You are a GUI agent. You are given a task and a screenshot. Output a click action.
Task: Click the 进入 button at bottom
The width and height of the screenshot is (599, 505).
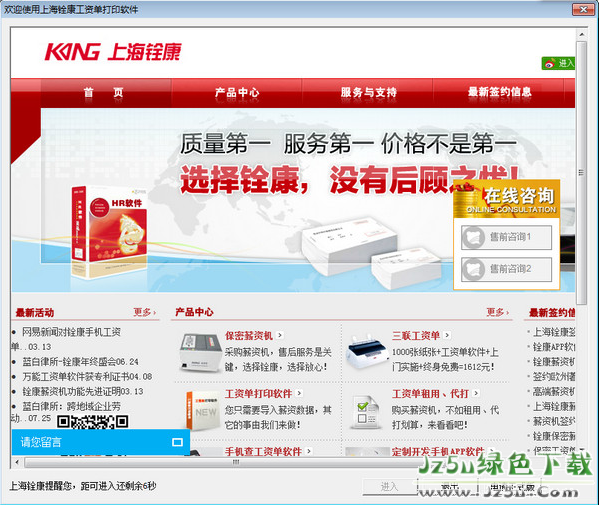tap(389, 487)
